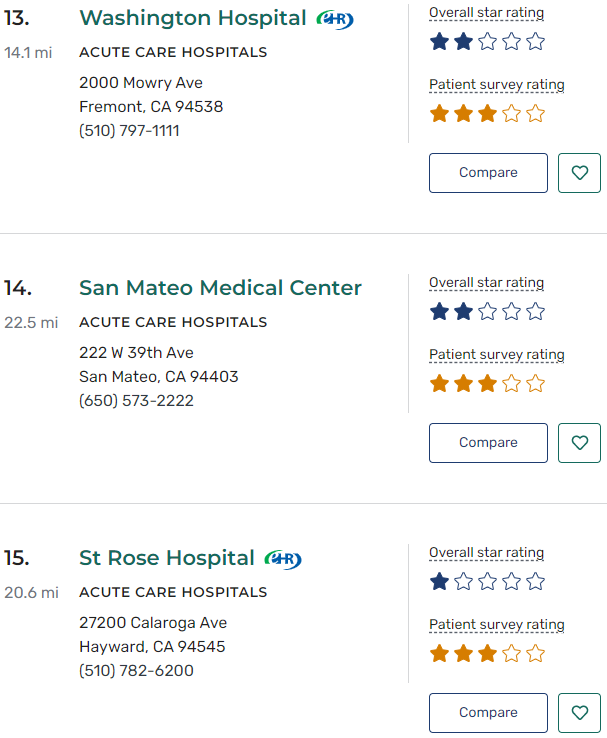Toggle the heart favorite for St Rose Hospital
This screenshot has height=738, width=607.
click(580, 713)
